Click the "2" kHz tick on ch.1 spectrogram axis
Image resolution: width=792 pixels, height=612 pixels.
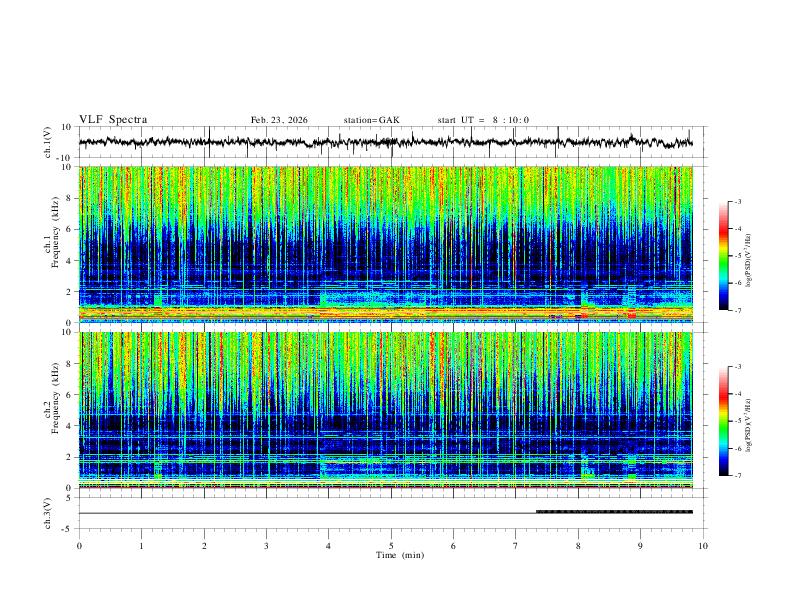click(x=69, y=292)
